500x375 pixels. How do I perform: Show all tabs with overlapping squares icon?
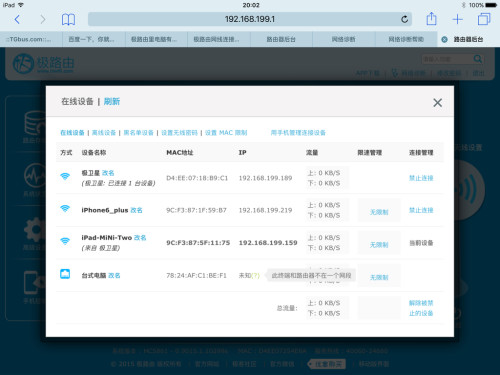[x=484, y=19]
